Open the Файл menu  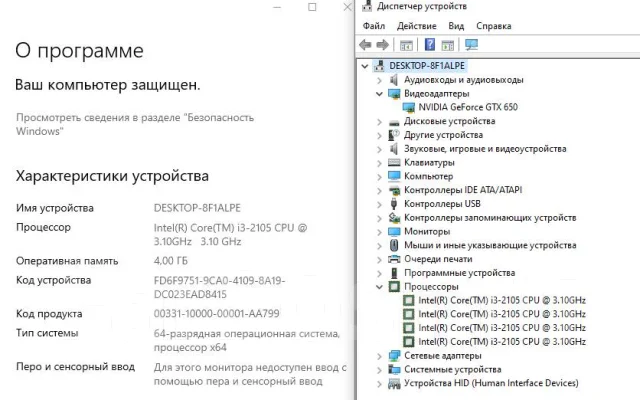coord(373,26)
